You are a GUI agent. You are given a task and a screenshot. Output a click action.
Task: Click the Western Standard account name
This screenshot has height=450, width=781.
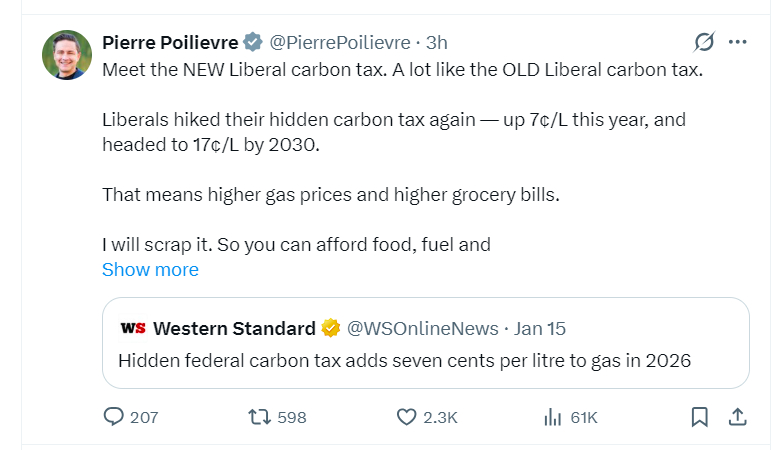tap(234, 328)
